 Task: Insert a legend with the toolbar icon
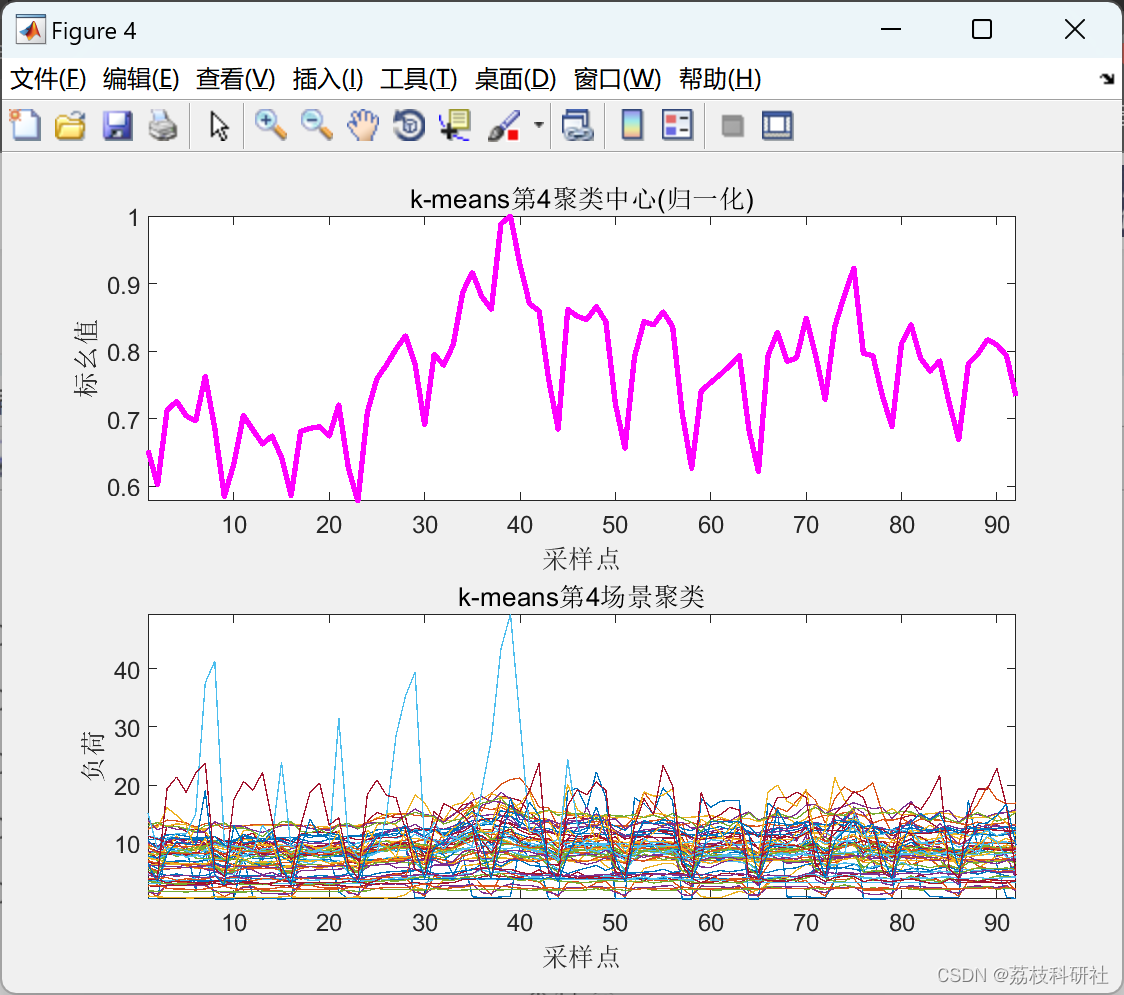677,125
